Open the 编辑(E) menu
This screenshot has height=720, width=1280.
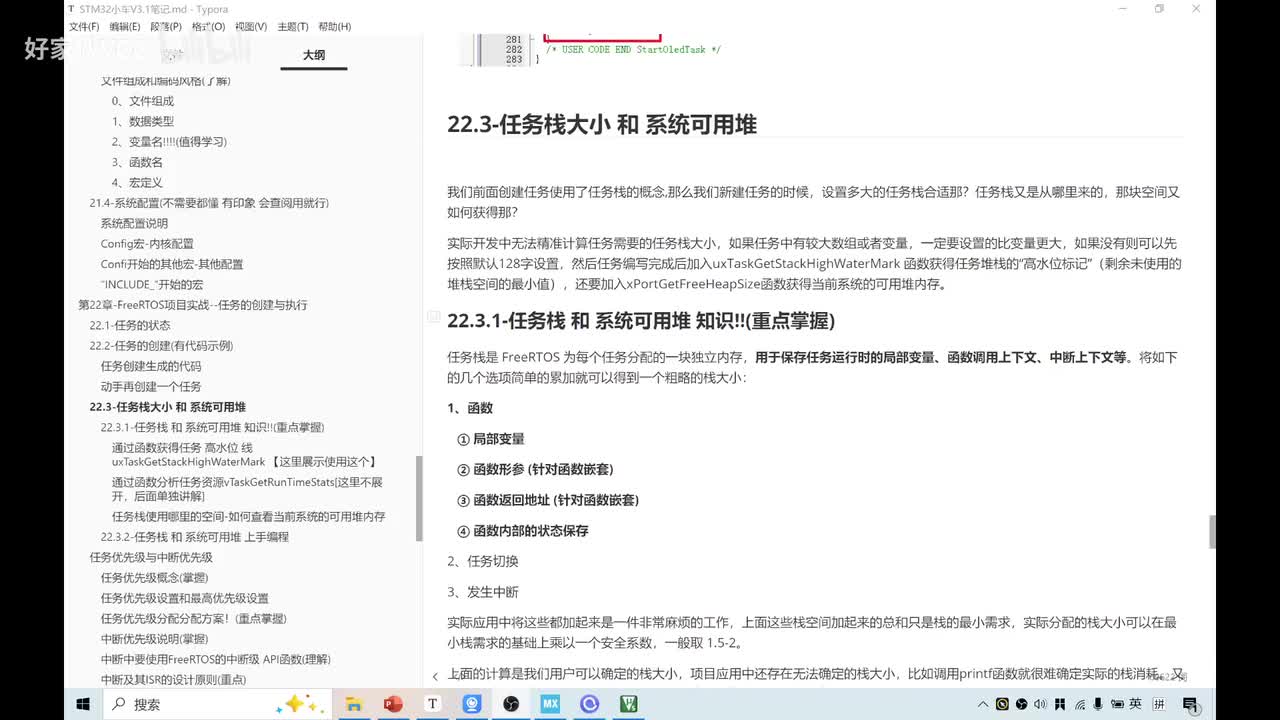pyautogui.click(x=125, y=27)
